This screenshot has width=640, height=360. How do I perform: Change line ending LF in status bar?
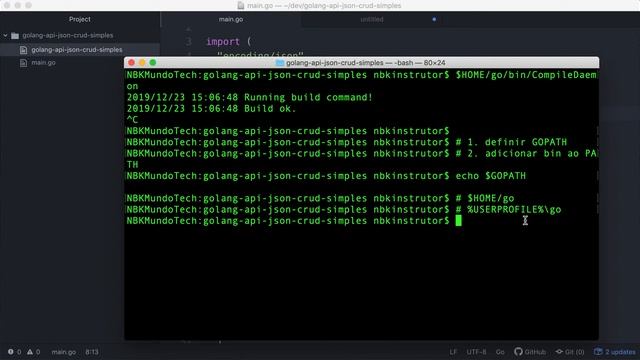point(453,352)
